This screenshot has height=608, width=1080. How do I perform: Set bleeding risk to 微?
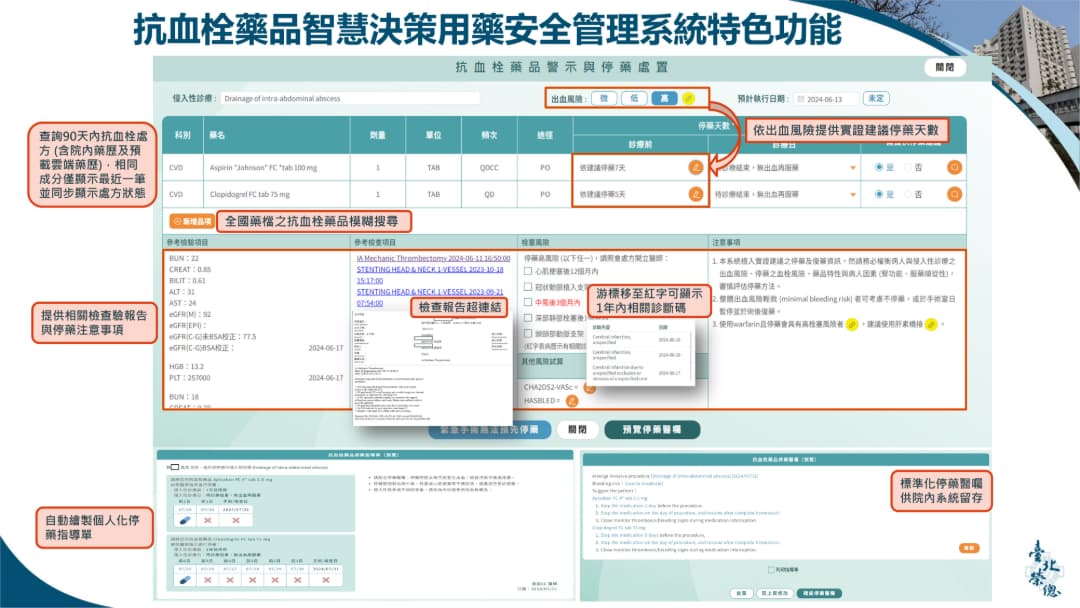(603, 98)
